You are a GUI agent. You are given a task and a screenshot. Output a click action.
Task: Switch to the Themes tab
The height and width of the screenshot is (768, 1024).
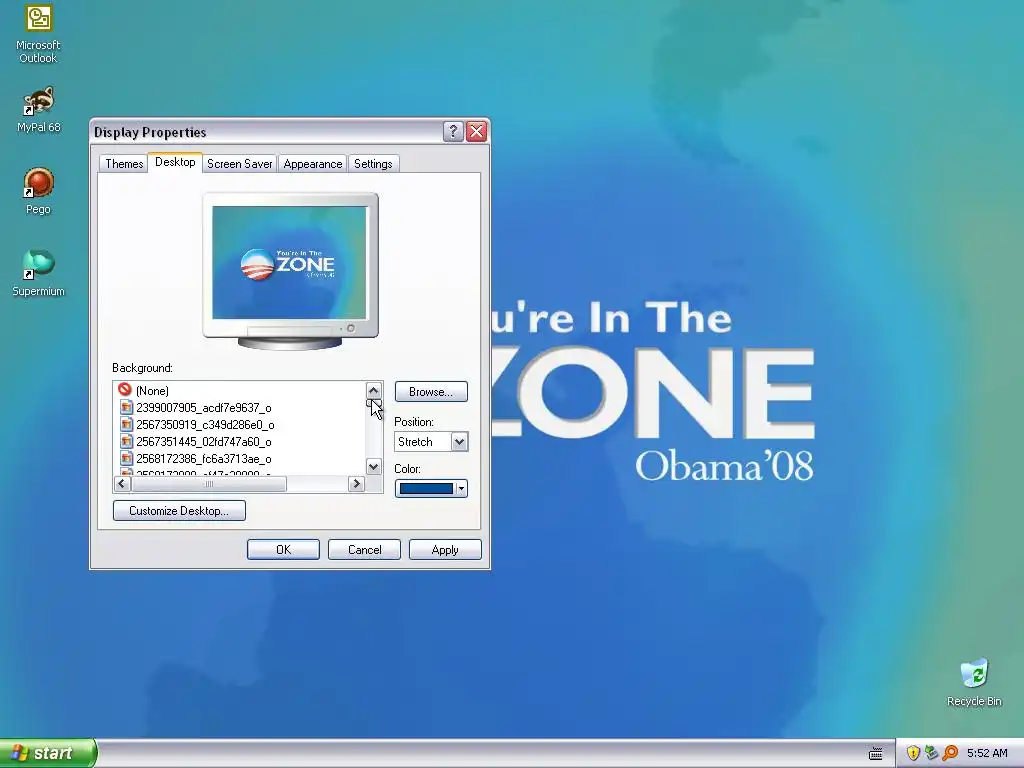[124, 164]
